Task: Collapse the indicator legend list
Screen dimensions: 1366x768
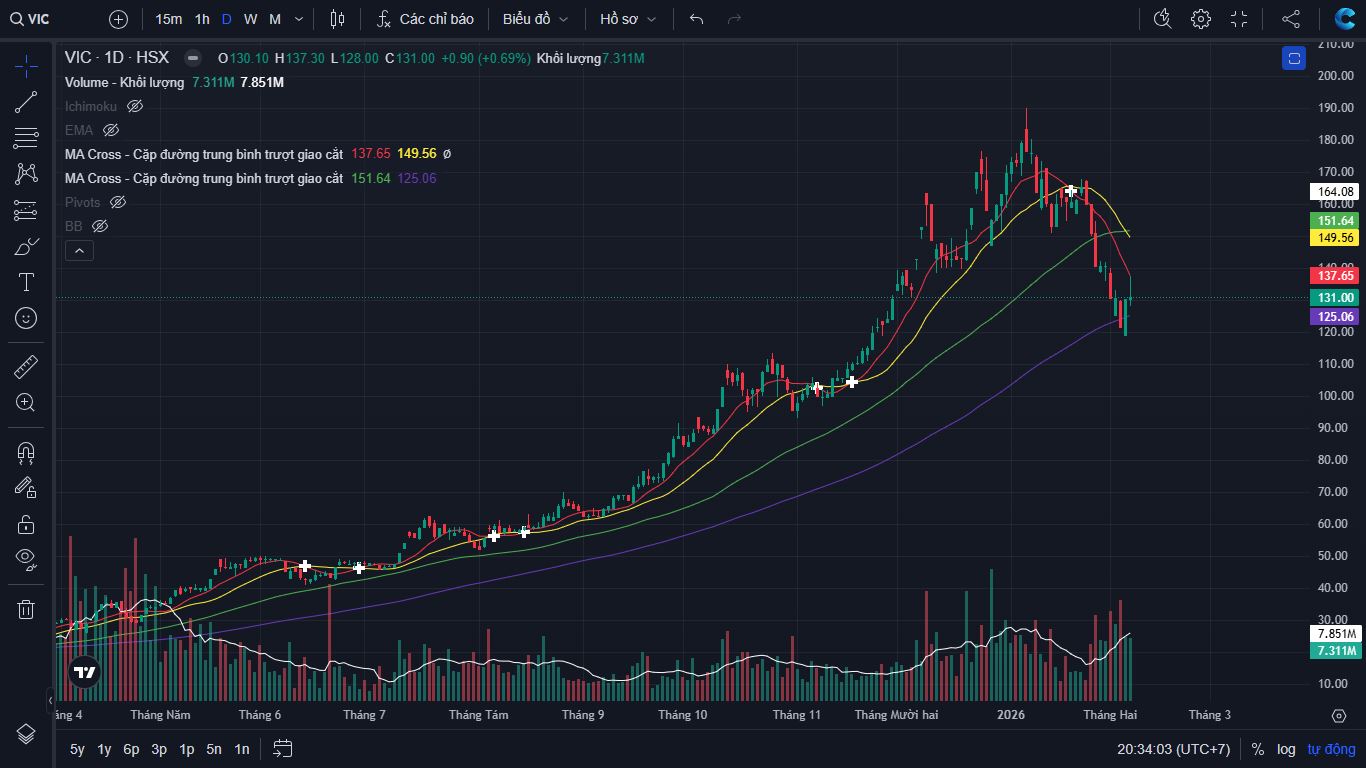Action: (x=79, y=251)
